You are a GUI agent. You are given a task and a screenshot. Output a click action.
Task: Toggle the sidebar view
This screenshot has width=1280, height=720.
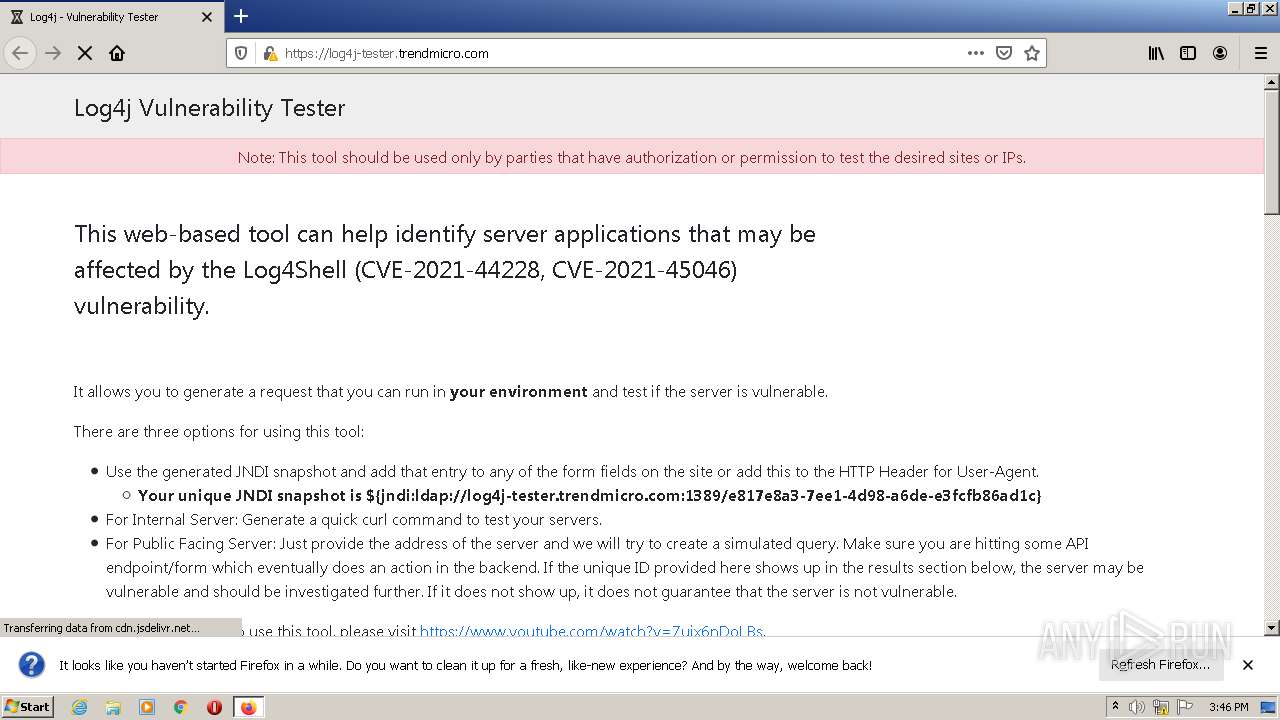(x=1188, y=53)
